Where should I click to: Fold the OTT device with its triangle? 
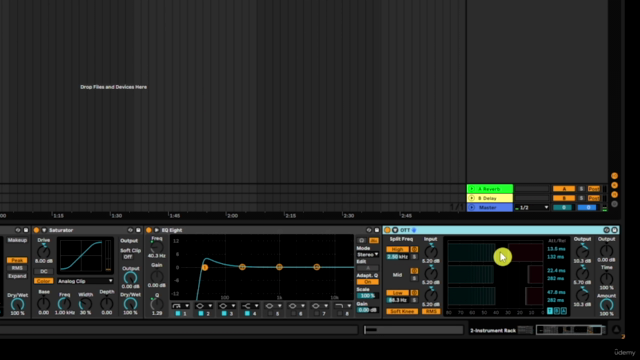coord(395,230)
